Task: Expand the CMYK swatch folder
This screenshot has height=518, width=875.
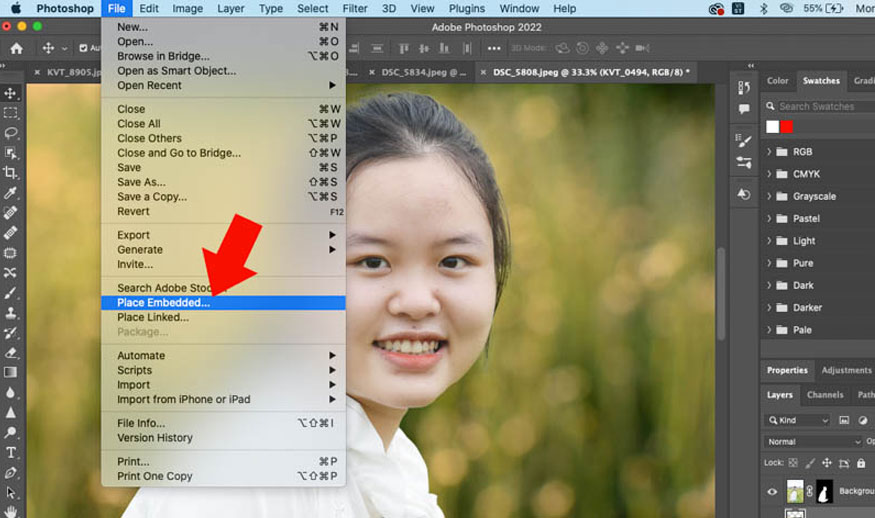Action: (x=769, y=174)
